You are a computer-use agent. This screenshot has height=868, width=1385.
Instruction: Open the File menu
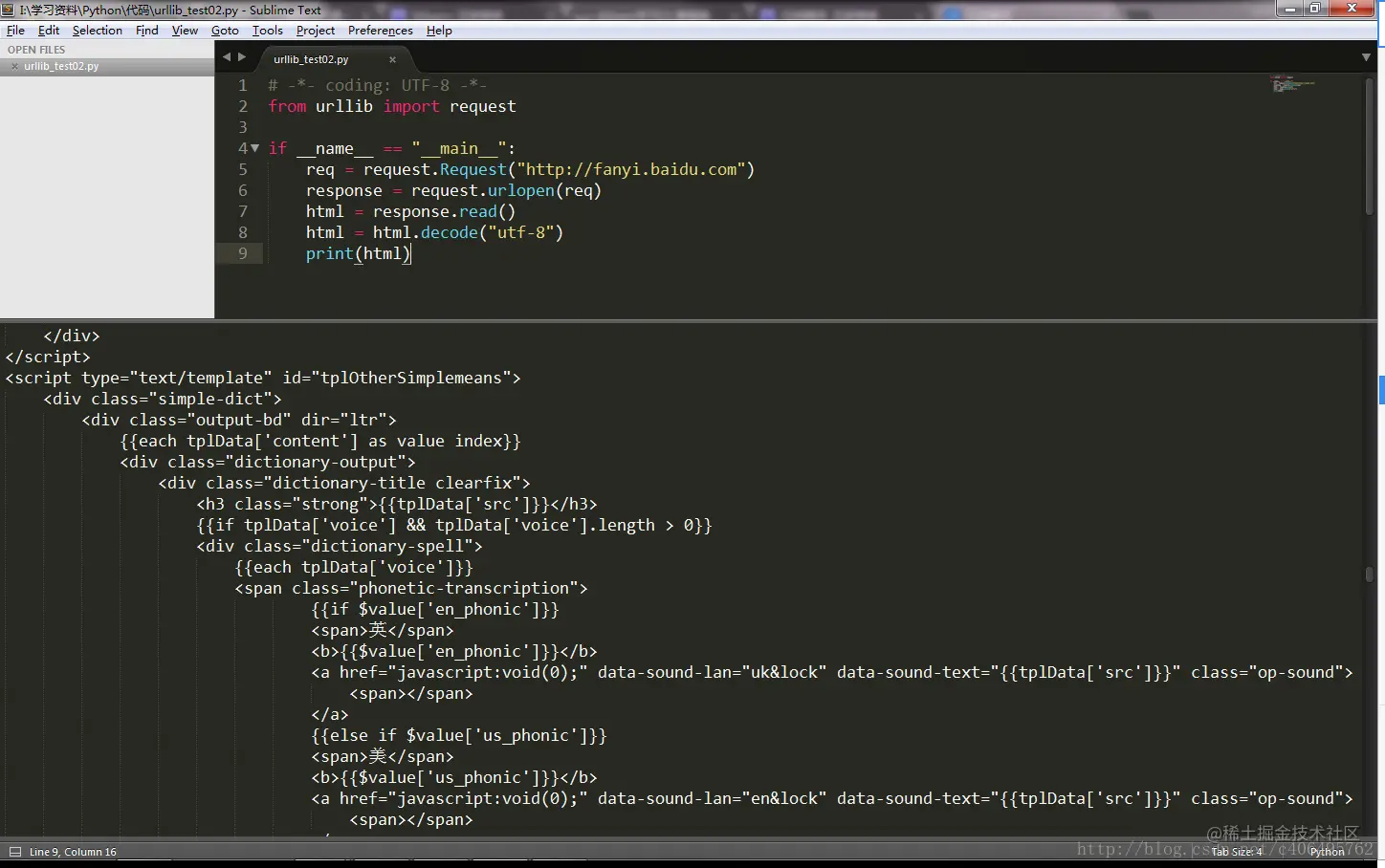tap(15, 31)
